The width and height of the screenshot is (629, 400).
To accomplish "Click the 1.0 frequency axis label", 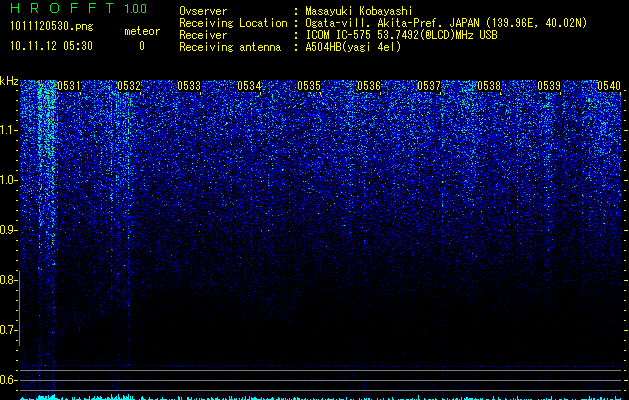I will [x=8, y=180].
